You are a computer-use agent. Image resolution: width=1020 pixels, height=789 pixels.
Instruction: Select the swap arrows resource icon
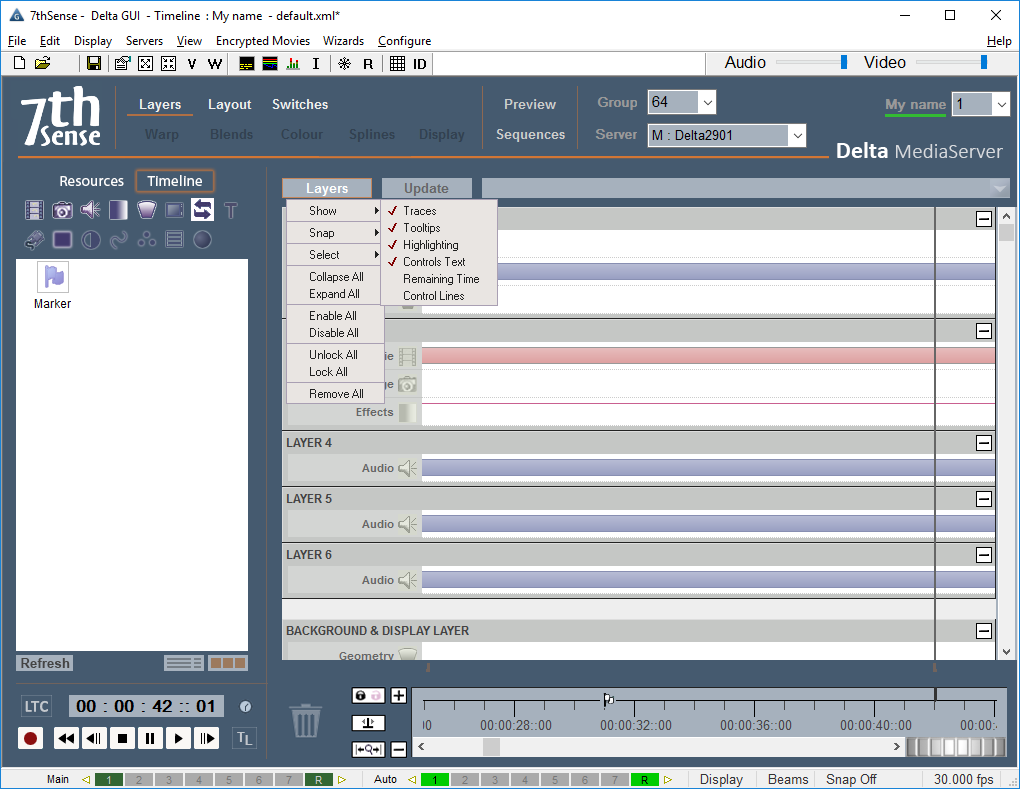202,209
